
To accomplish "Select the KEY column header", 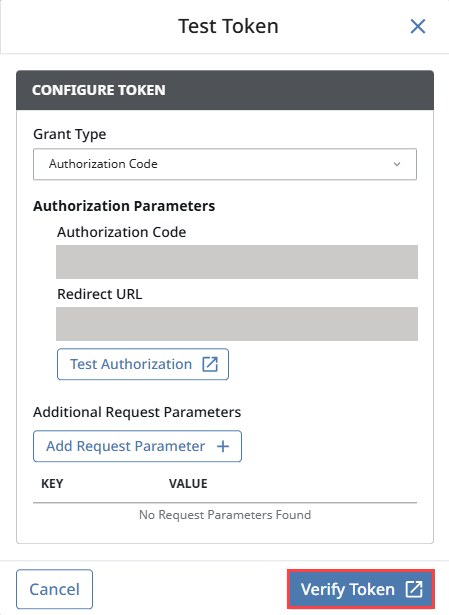I will [52, 484].
